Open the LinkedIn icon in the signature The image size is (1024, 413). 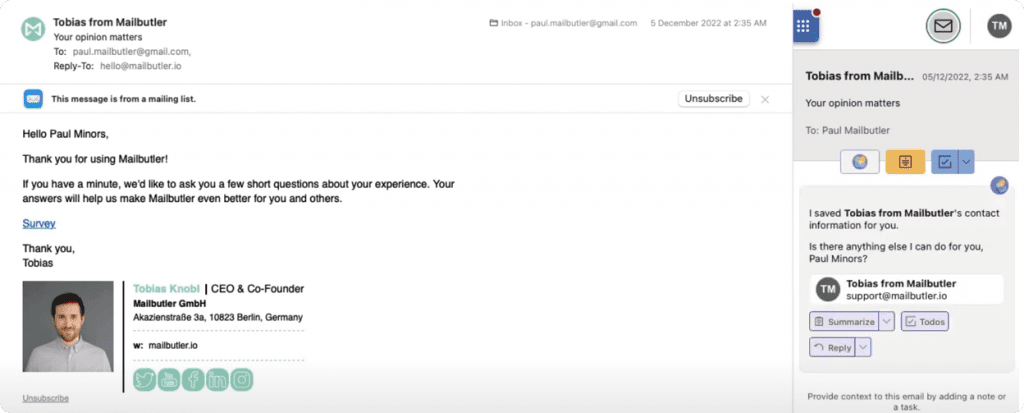217,380
